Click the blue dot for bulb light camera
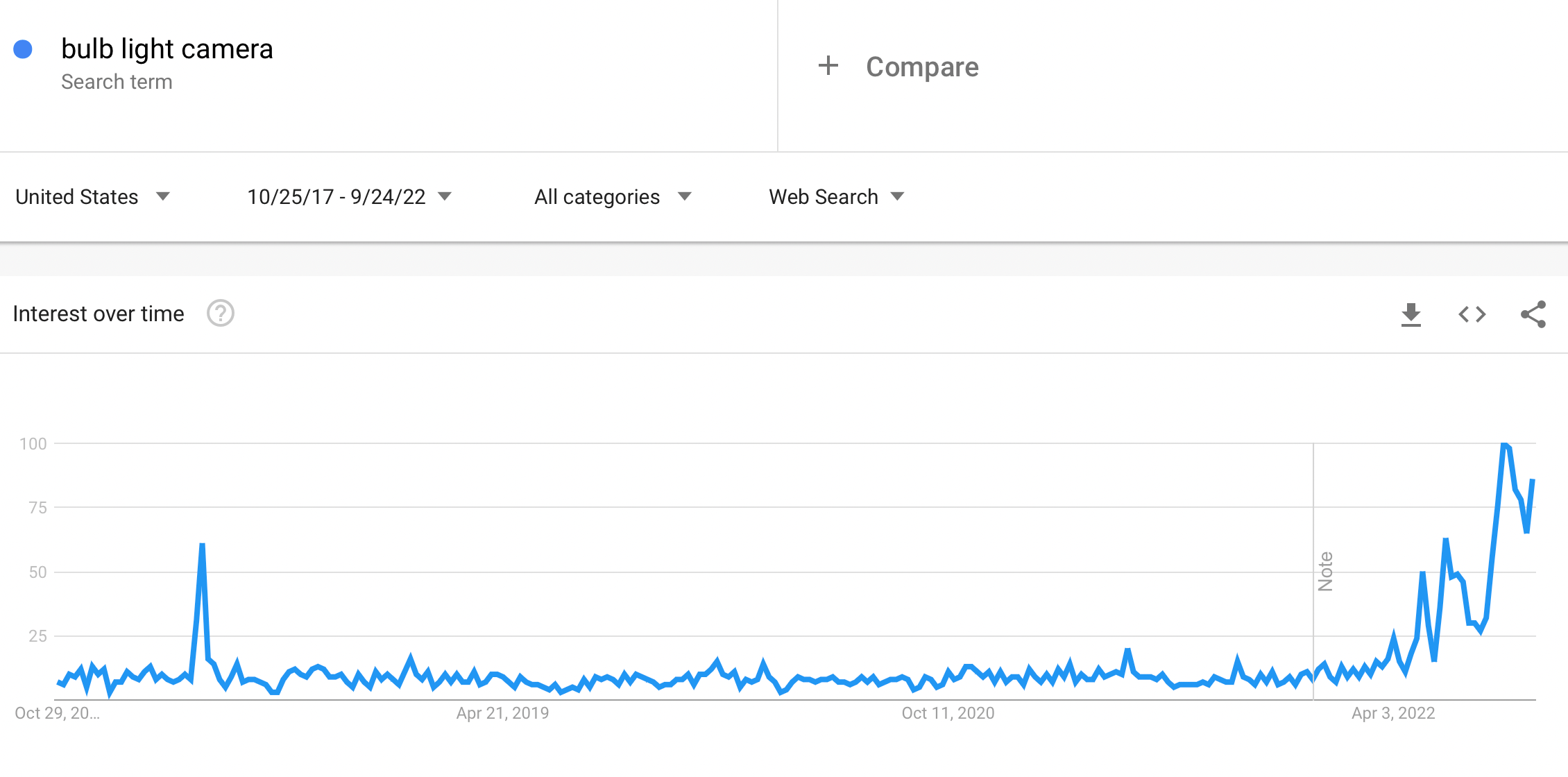Image resolution: width=1568 pixels, height=777 pixels. point(23,49)
